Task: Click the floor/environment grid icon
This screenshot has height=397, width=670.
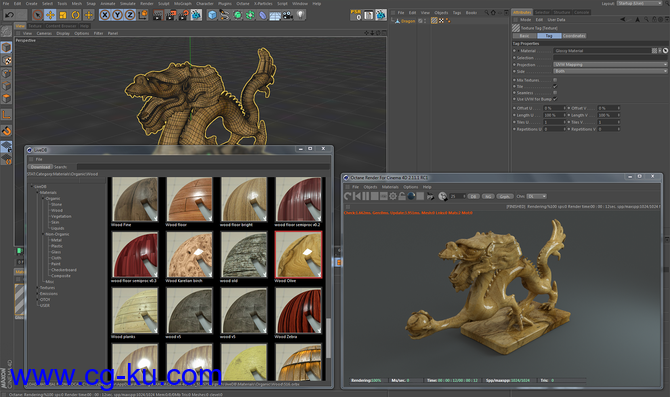Action: pos(275,15)
